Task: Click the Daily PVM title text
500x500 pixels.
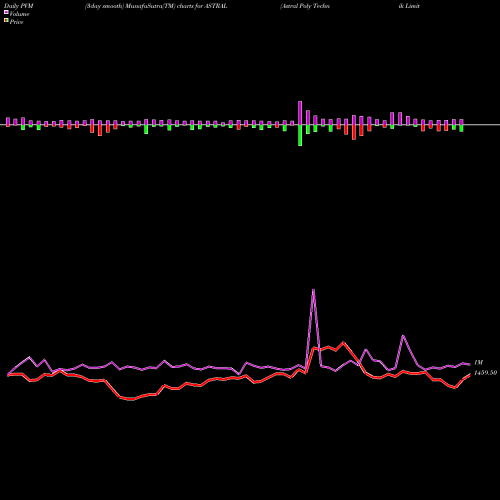Action: 19,6
